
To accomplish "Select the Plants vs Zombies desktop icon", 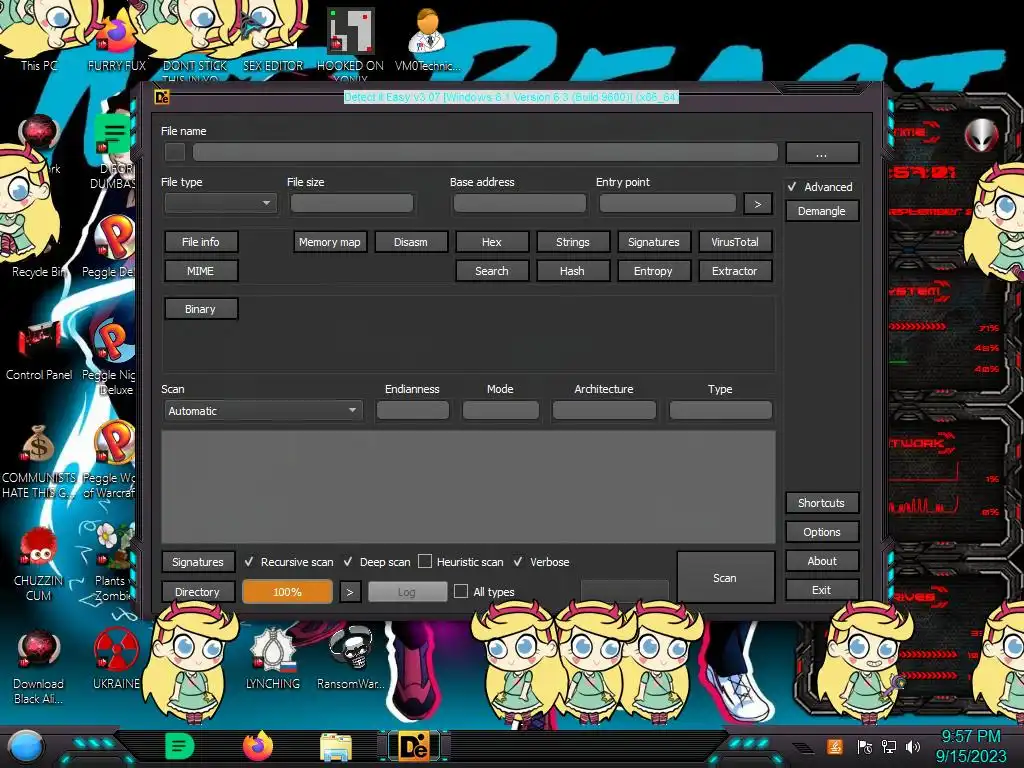I will click(115, 563).
